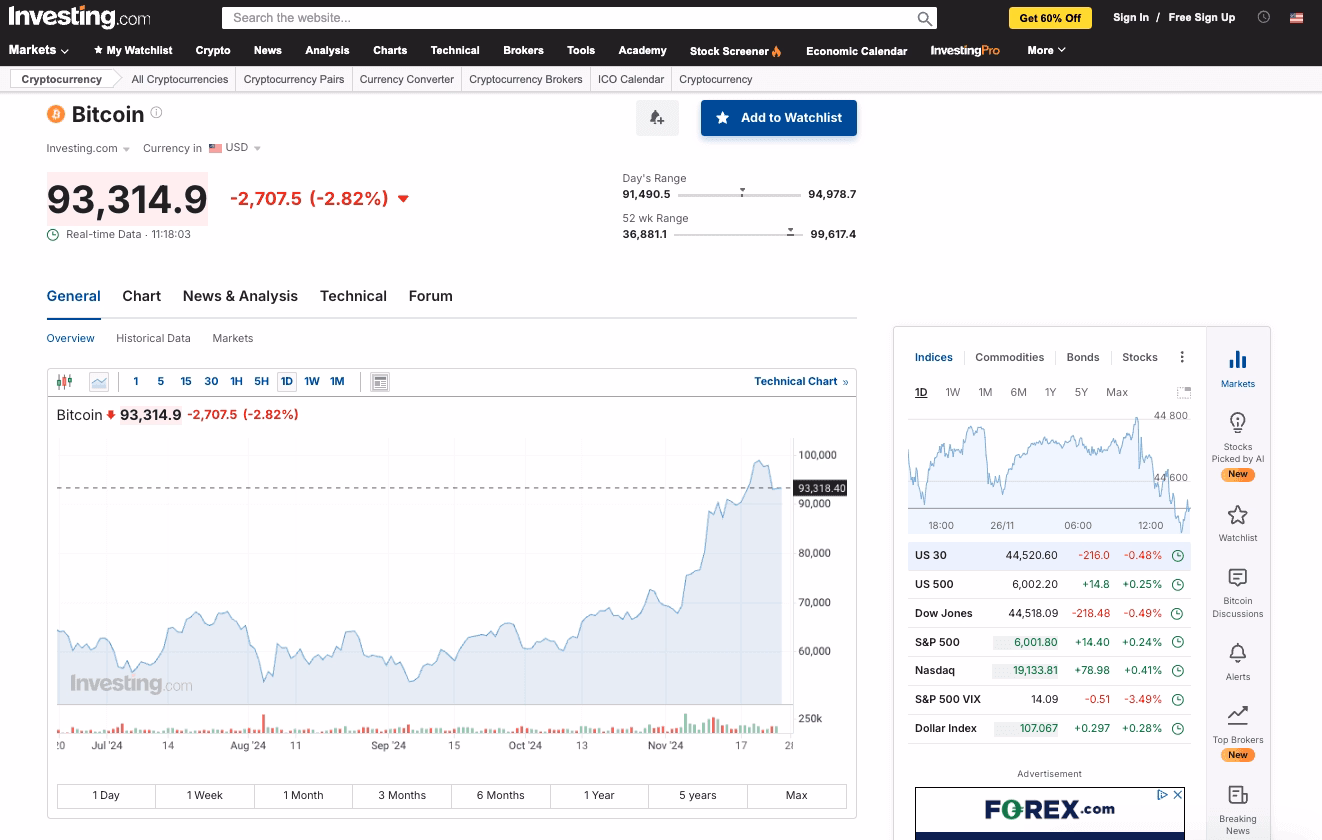Open the chart news table icon
Image resolution: width=1322 pixels, height=840 pixels.
[x=379, y=381]
